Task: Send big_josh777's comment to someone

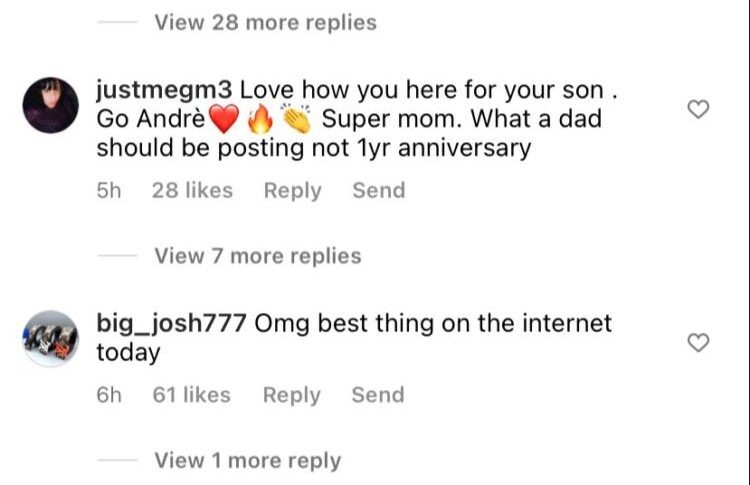Action: tap(378, 395)
